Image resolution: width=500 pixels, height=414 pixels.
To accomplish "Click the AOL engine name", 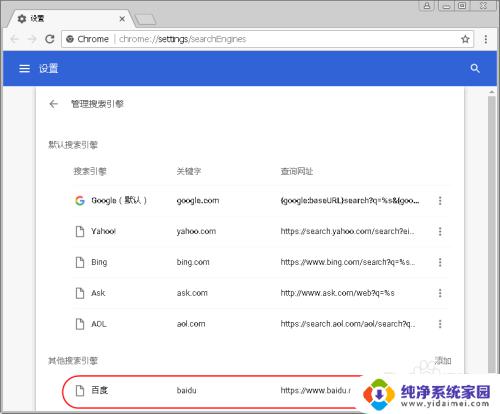I will (99, 324).
